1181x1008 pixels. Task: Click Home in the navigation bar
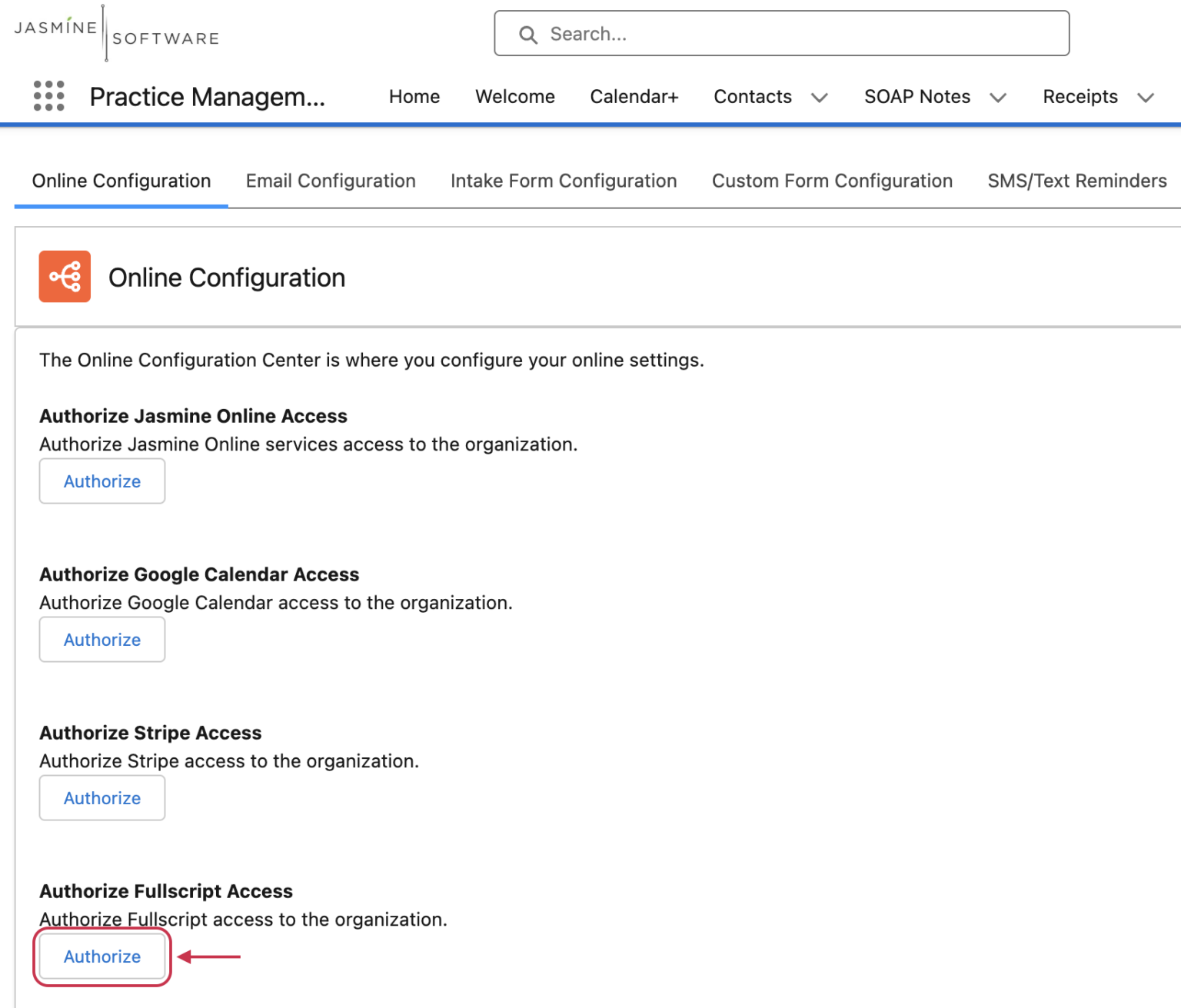[414, 97]
